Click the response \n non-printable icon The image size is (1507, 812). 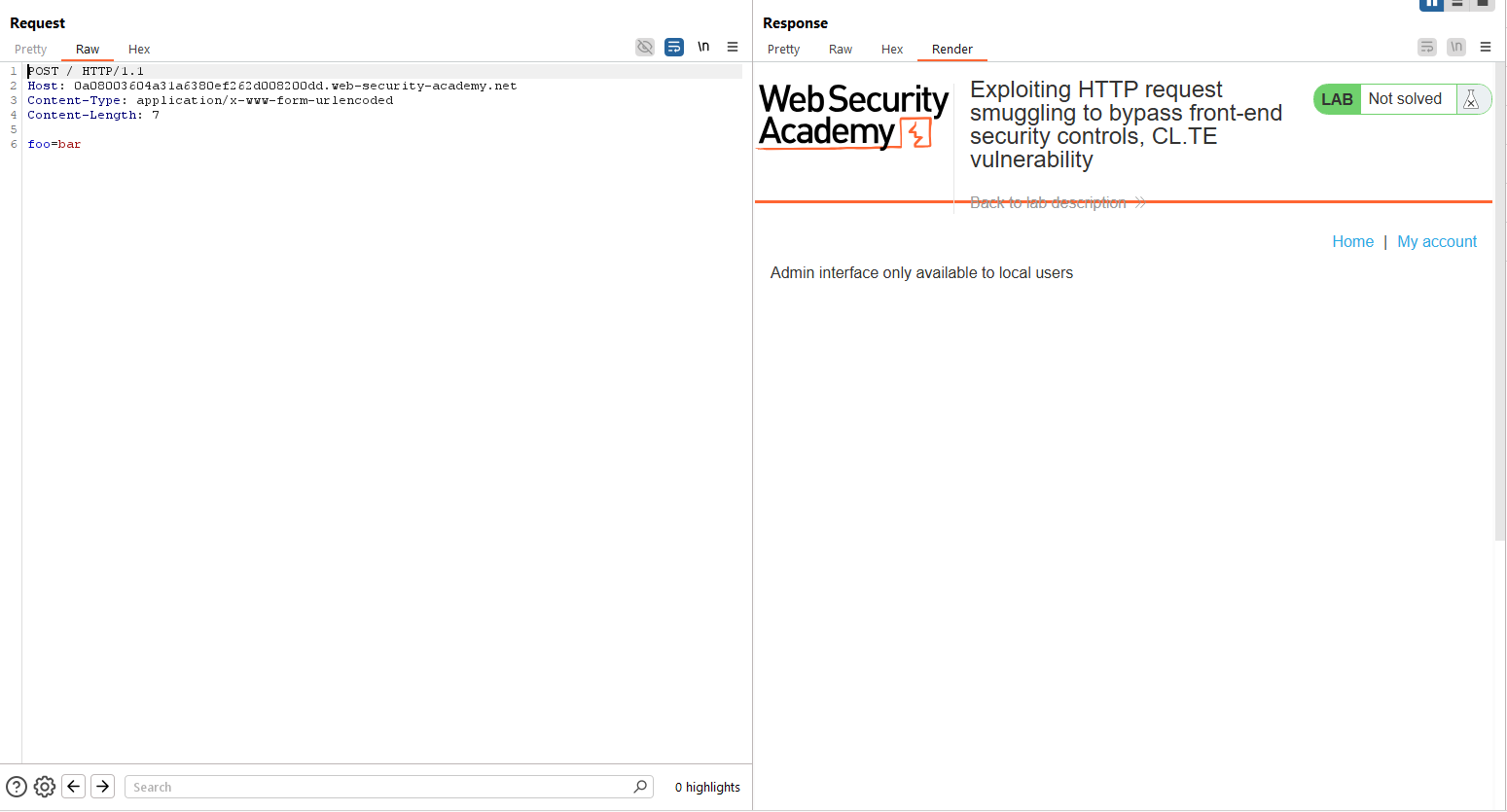[1456, 47]
